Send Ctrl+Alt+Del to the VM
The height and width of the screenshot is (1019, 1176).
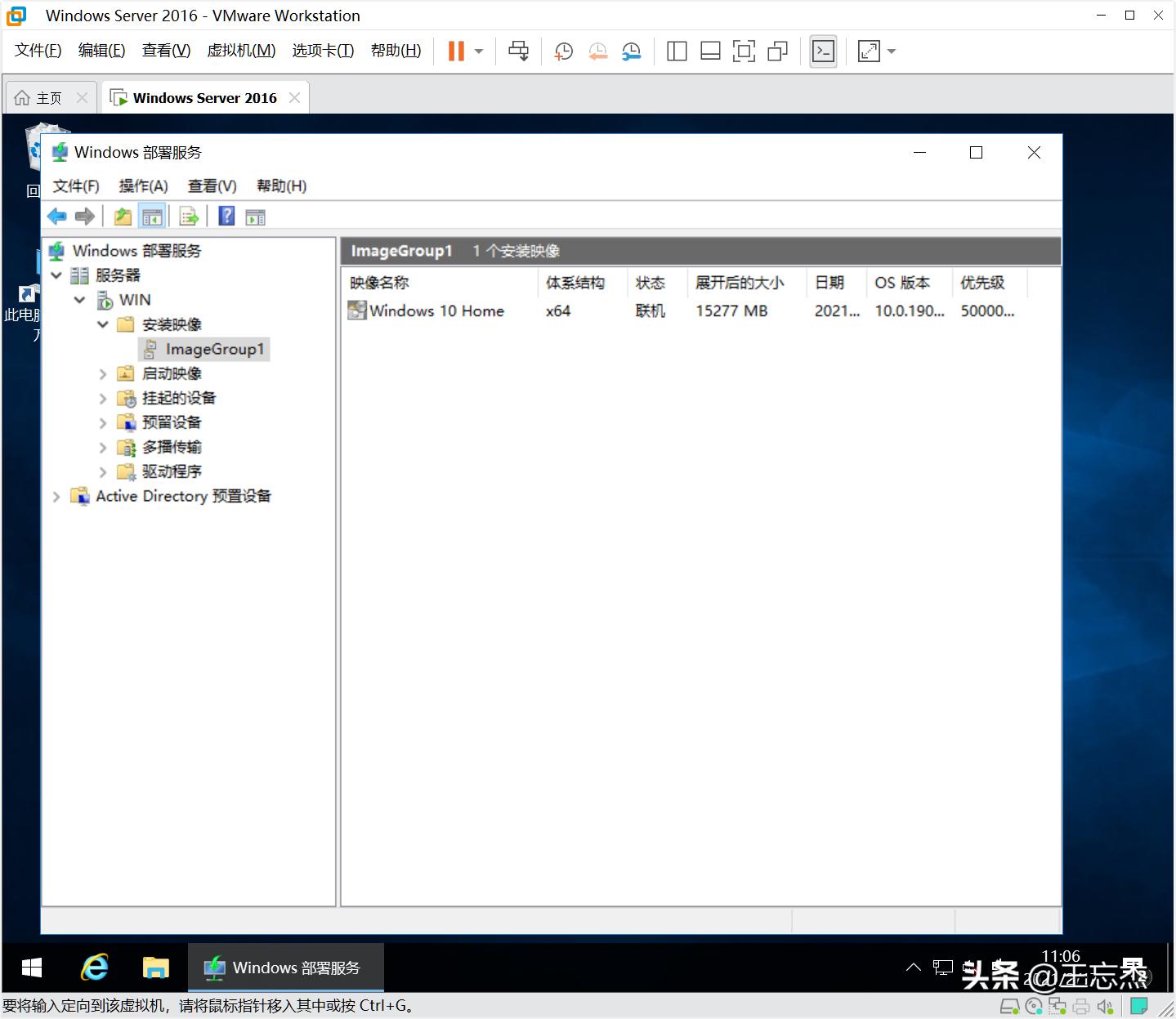coord(518,51)
